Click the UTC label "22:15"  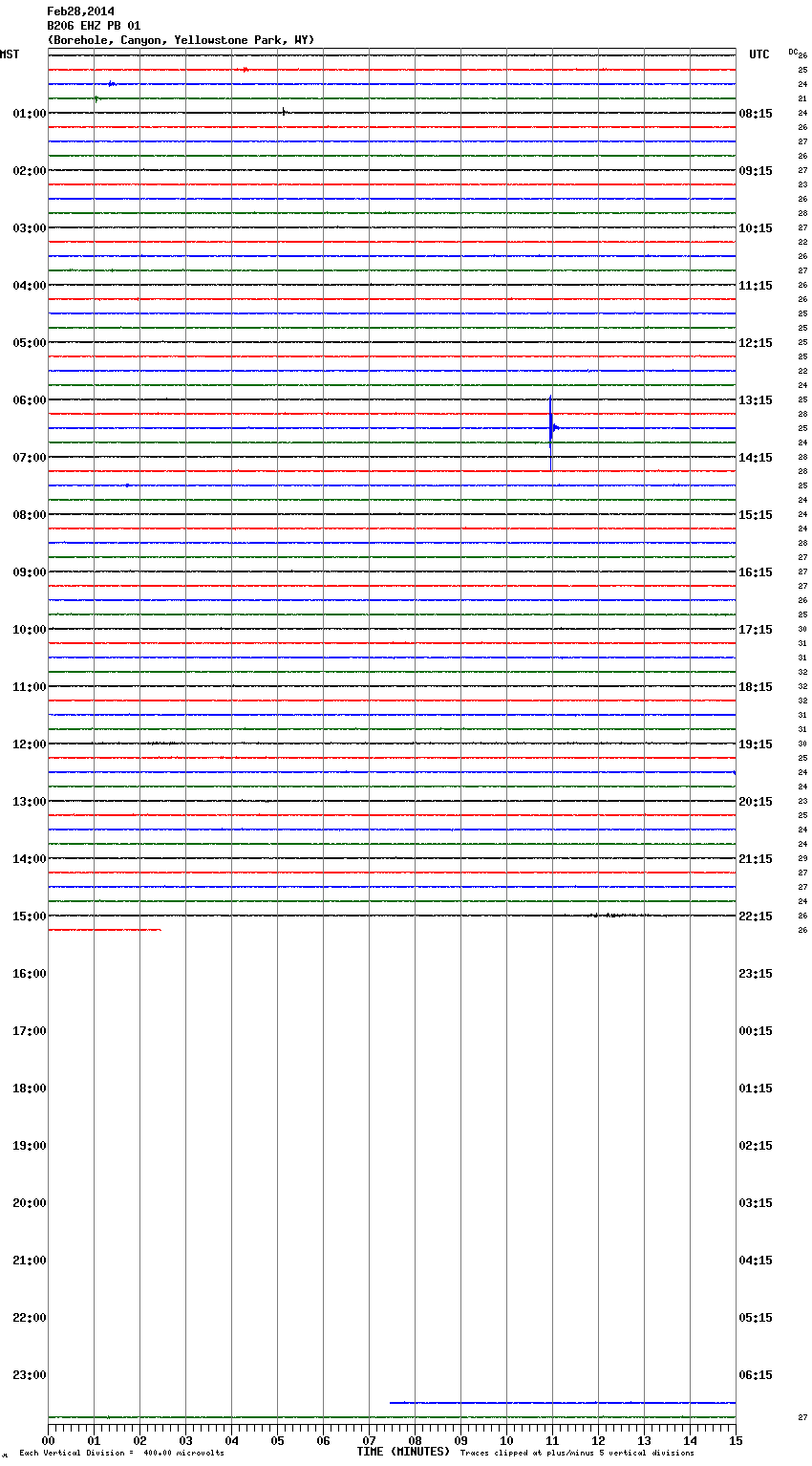pyautogui.click(x=756, y=916)
